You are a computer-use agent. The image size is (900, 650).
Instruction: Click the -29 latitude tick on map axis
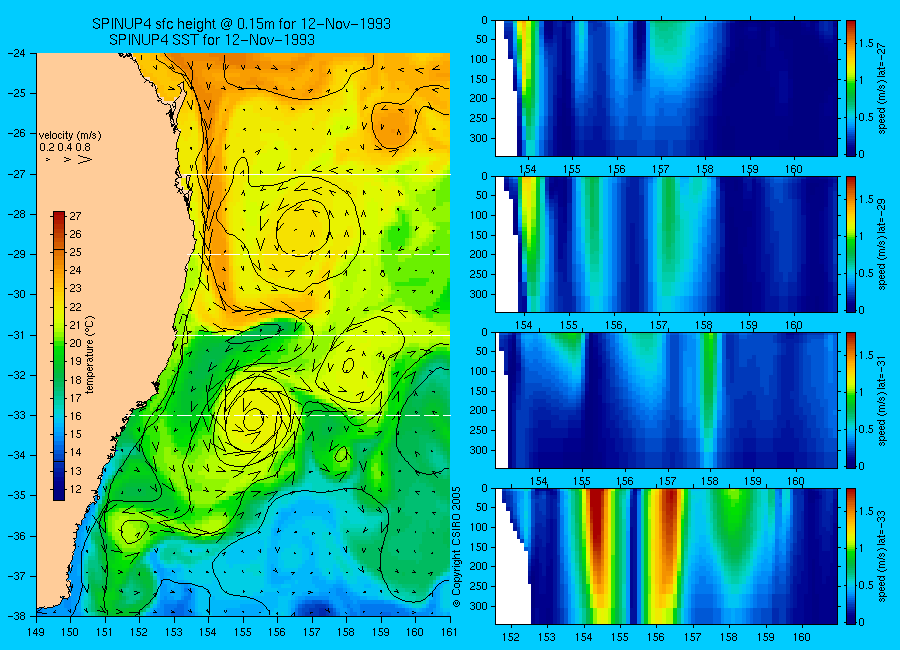(17, 254)
